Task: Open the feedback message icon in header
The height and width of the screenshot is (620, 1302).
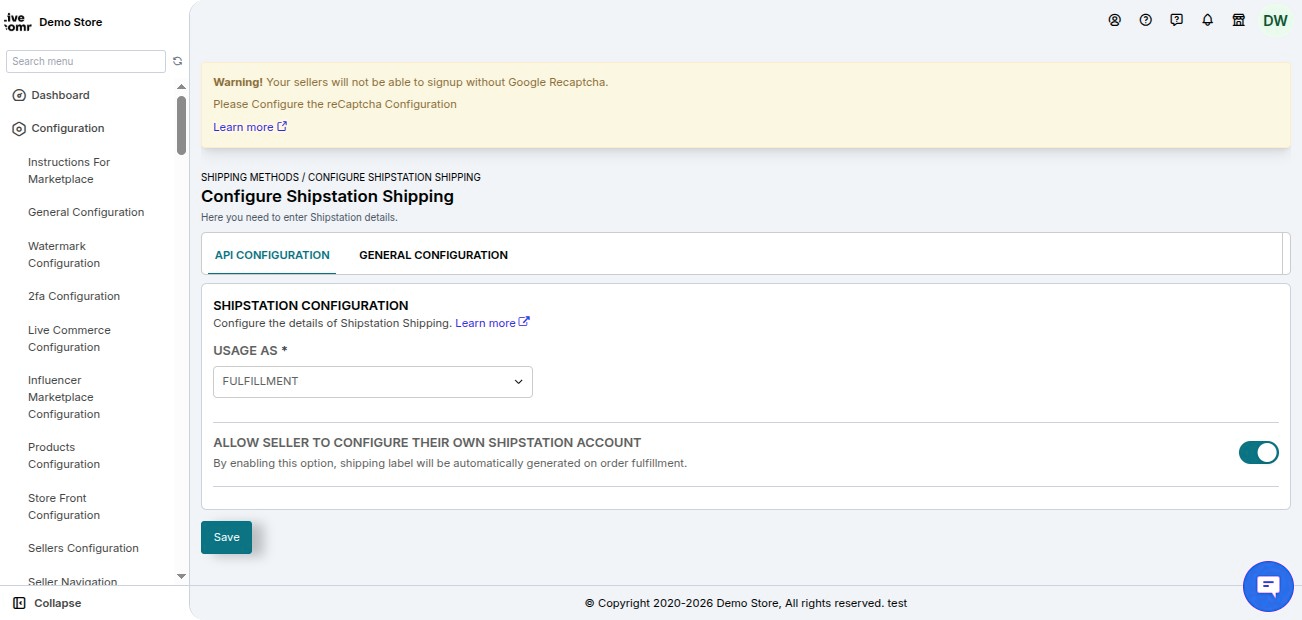Action: (x=1177, y=20)
